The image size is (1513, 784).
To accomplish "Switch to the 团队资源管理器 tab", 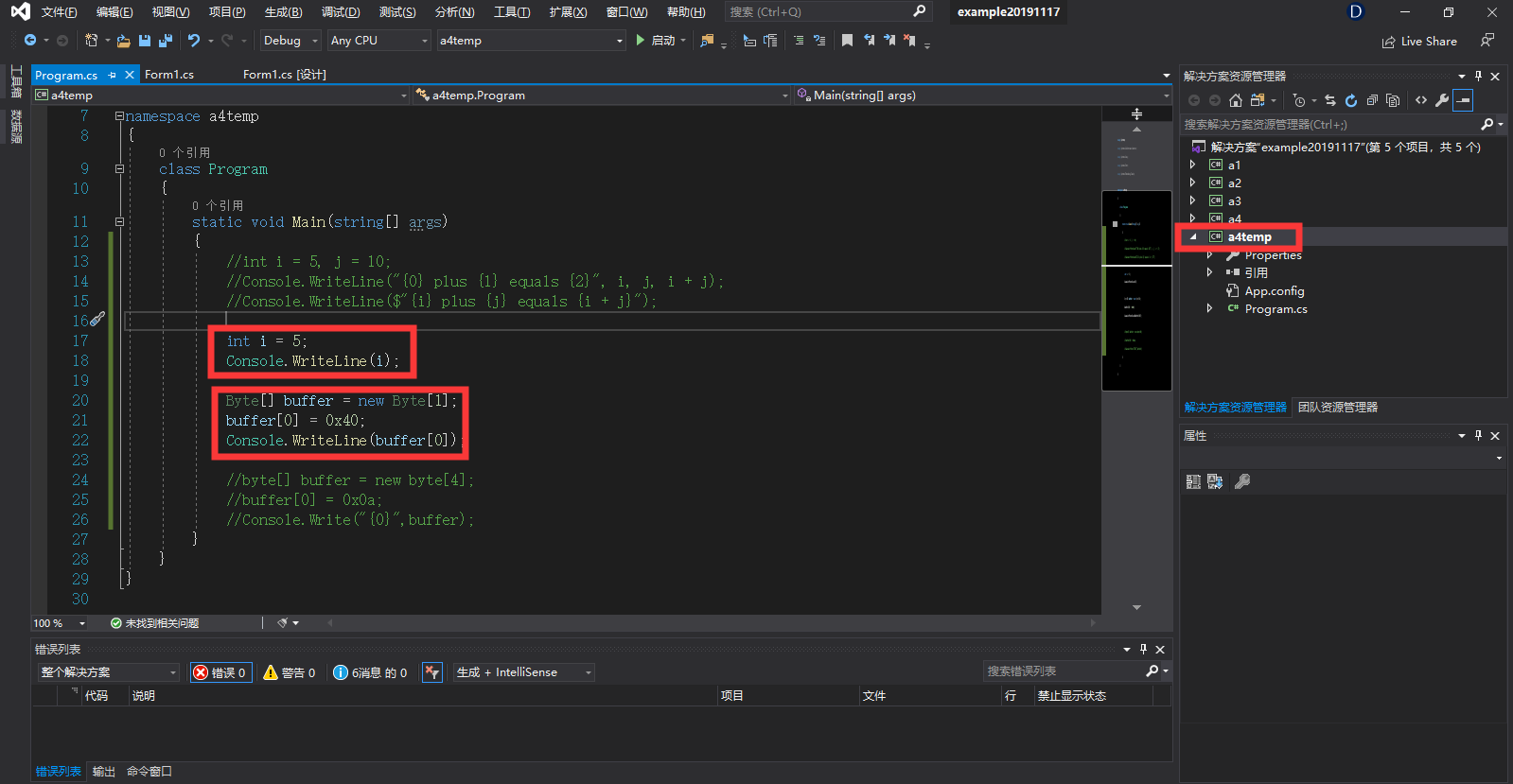I will point(1338,408).
